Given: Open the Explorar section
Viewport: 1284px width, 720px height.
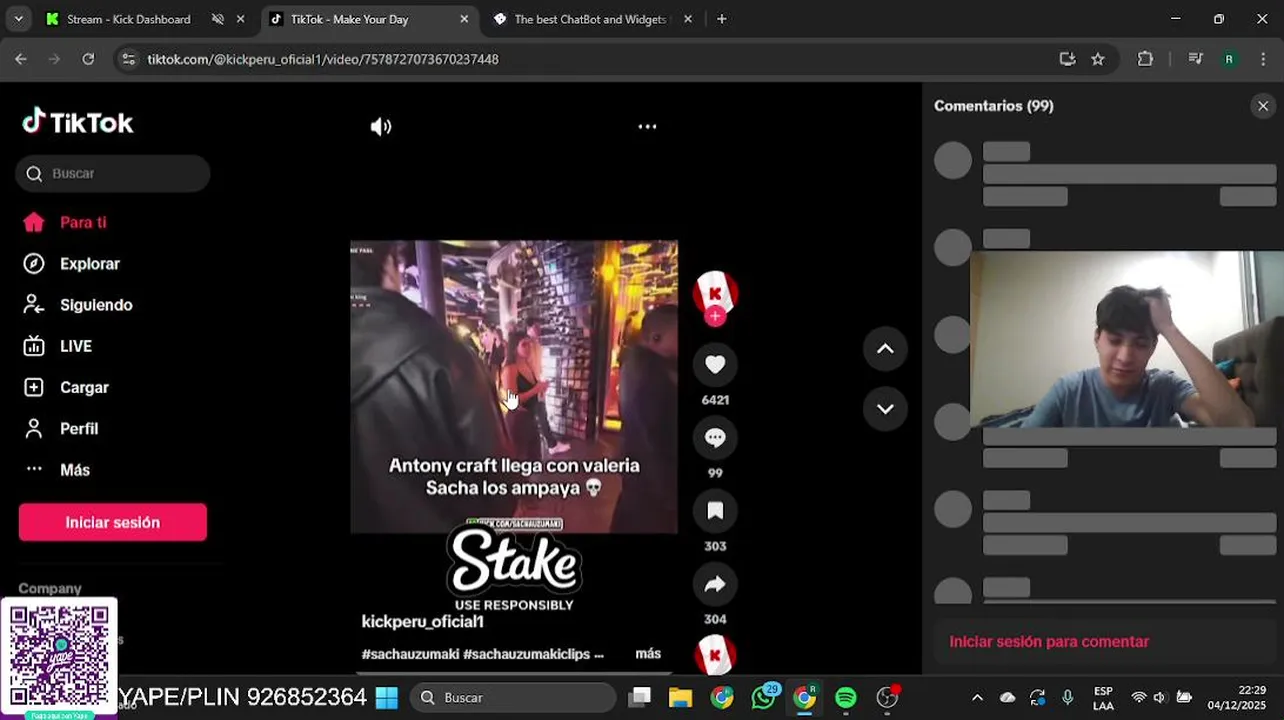Looking at the screenshot, I should click(89, 264).
